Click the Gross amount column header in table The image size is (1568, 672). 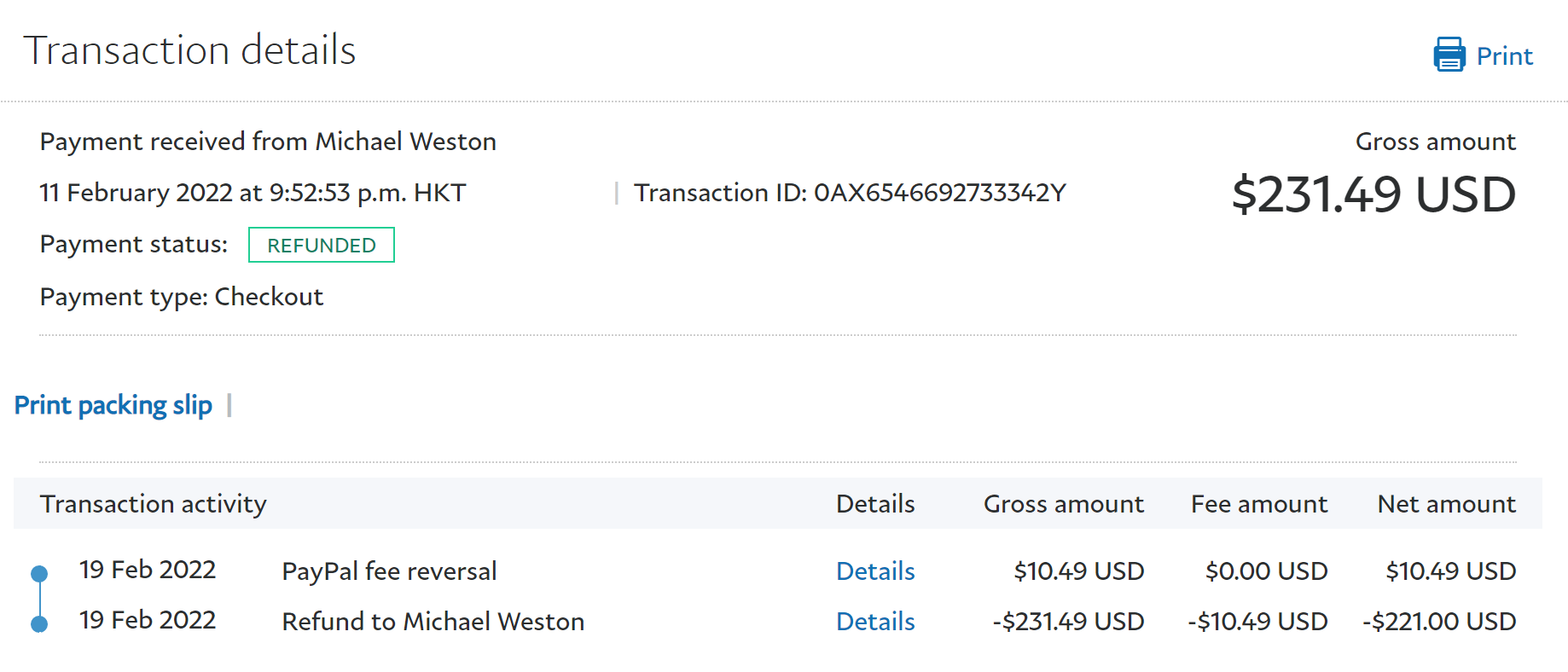1063,504
